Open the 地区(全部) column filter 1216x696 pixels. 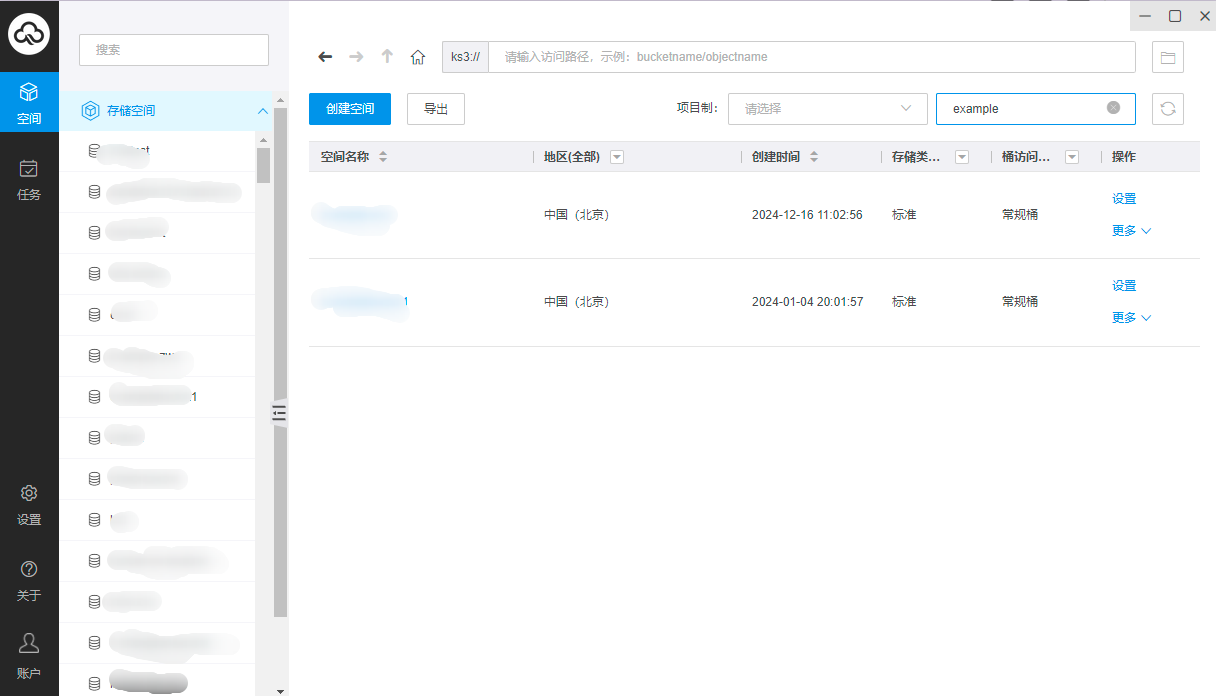coord(617,157)
